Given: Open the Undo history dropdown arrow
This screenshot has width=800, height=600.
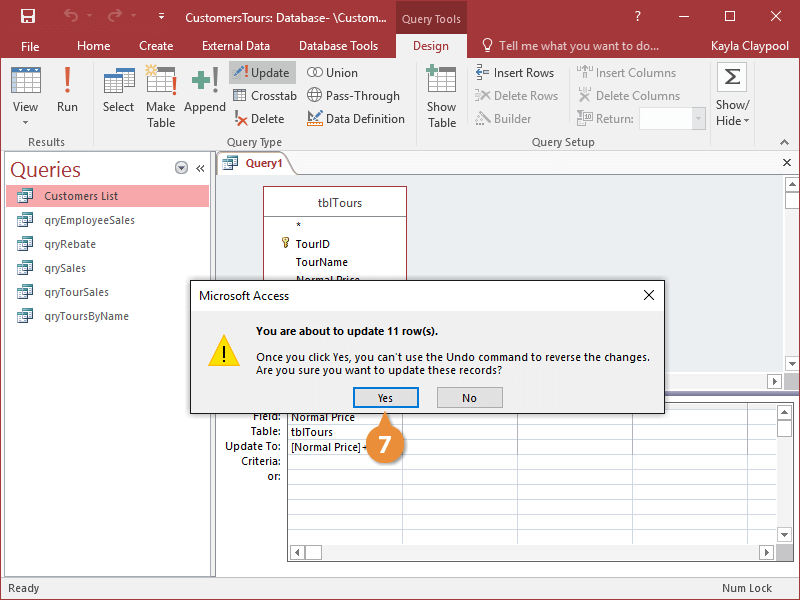Looking at the screenshot, I should tap(90, 16).
